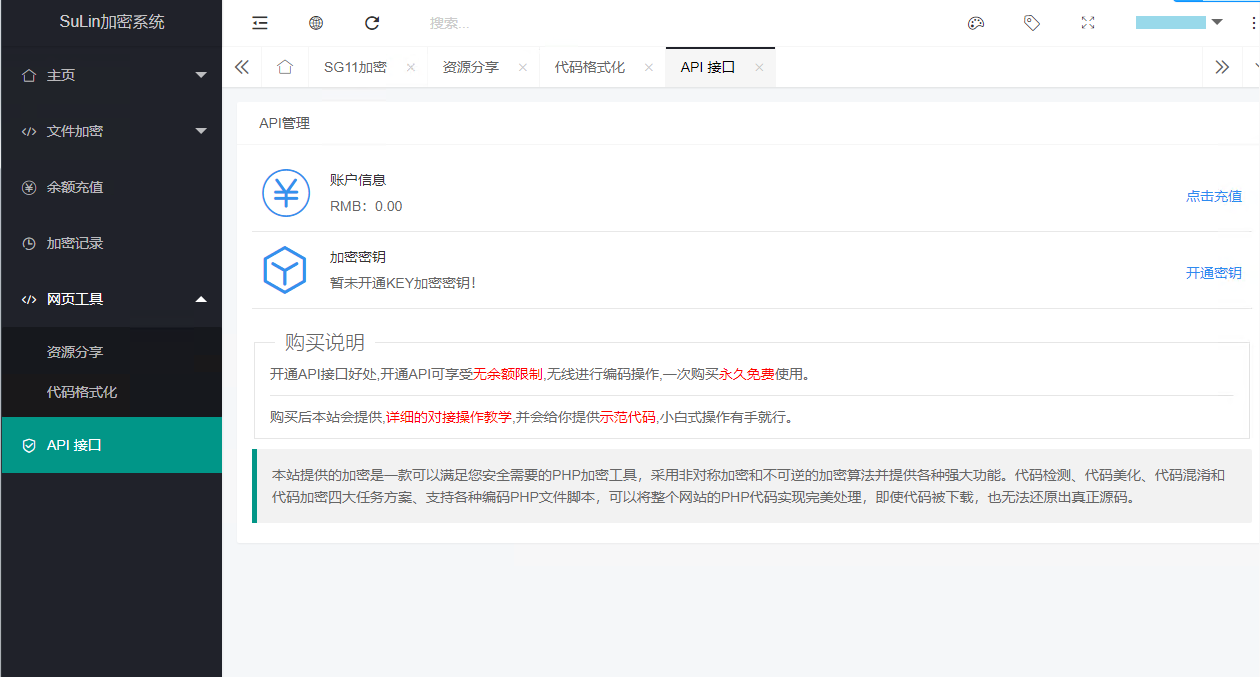The height and width of the screenshot is (677, 1260).
Task: Click the home icon in the tab bar
Action: pyautogui.click(x=285, y=66)
